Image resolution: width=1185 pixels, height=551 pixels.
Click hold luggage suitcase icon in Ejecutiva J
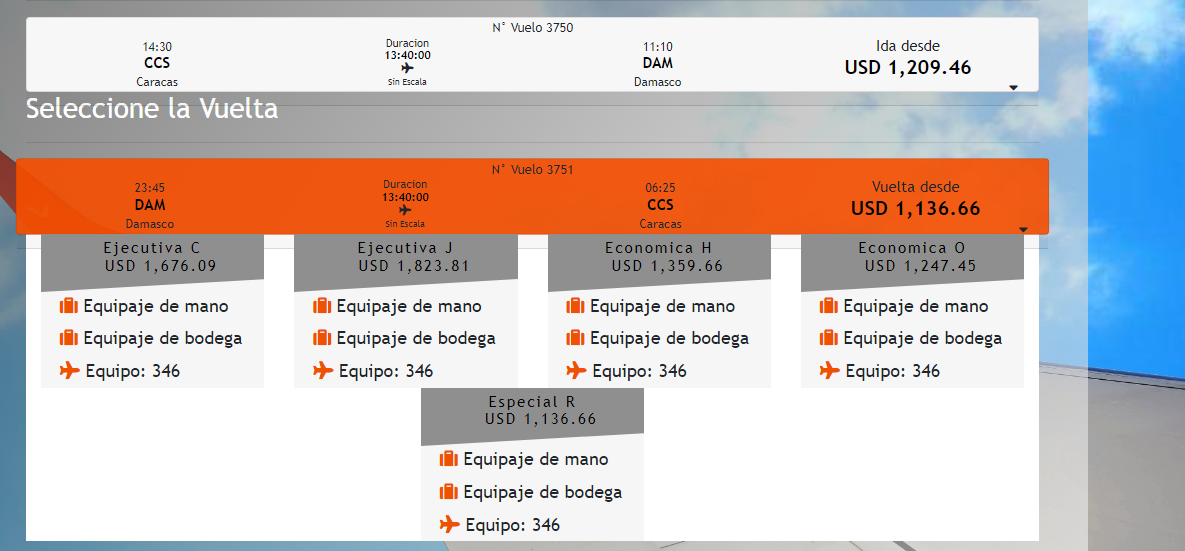tap(322, 338)
